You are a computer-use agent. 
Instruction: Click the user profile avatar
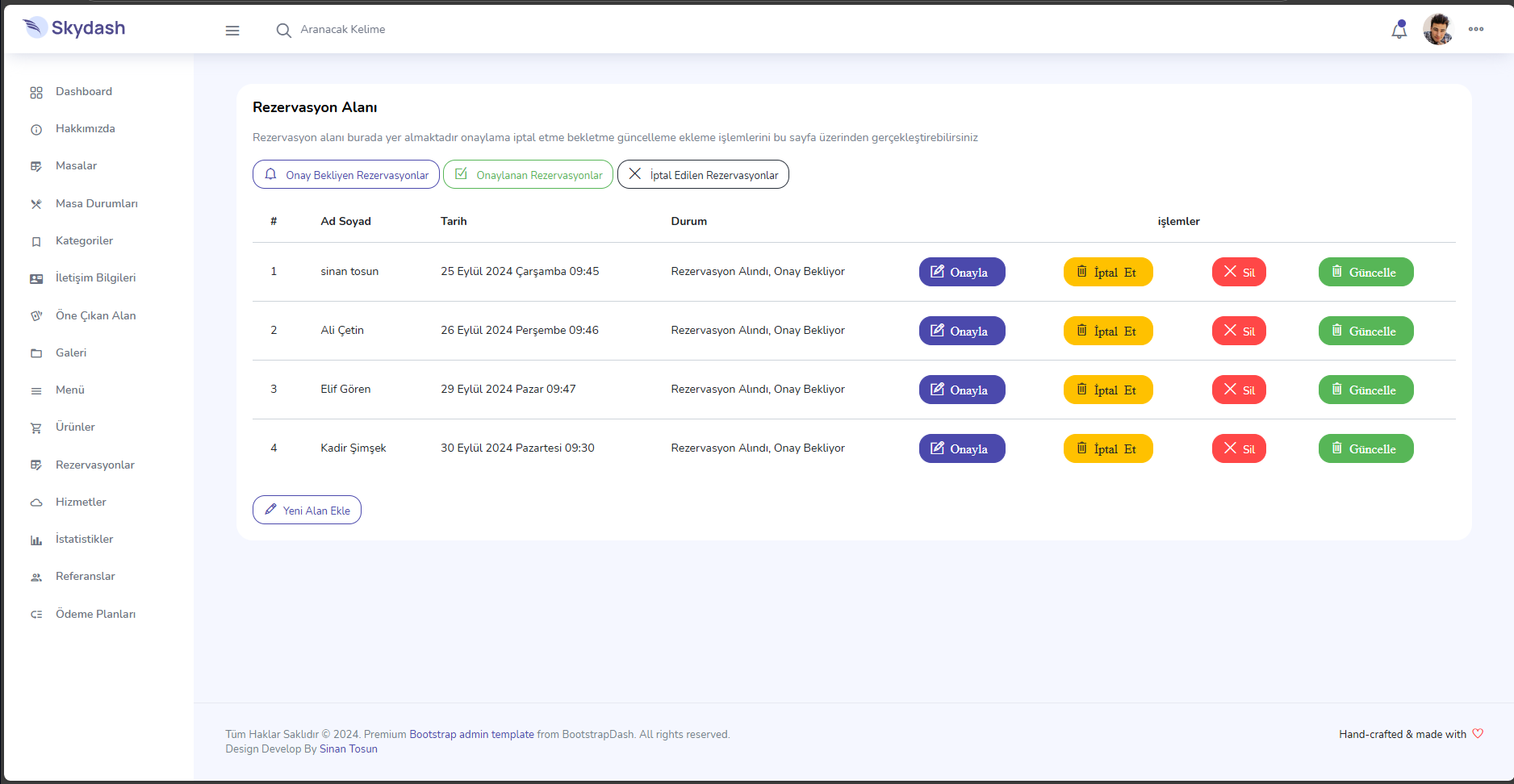click(1437, 30)
